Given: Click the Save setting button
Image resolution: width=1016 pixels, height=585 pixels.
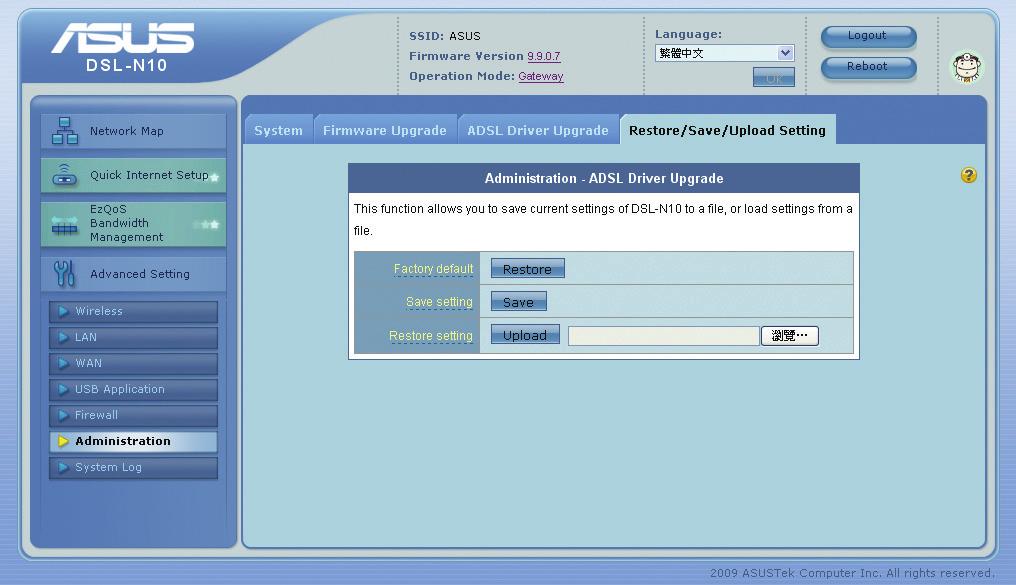Looking at the screenshot, I should [518, 302].
